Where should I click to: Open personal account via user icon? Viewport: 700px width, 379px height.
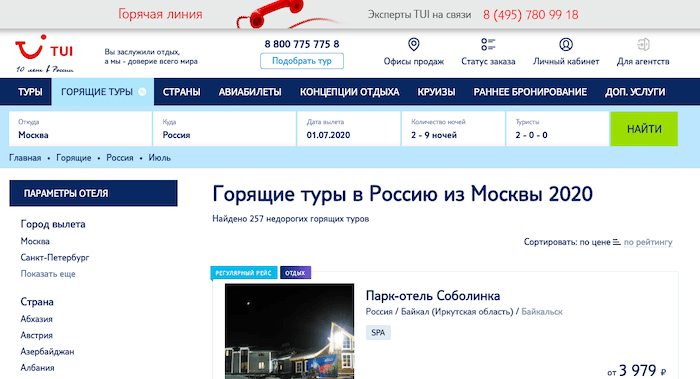[566, 45]
